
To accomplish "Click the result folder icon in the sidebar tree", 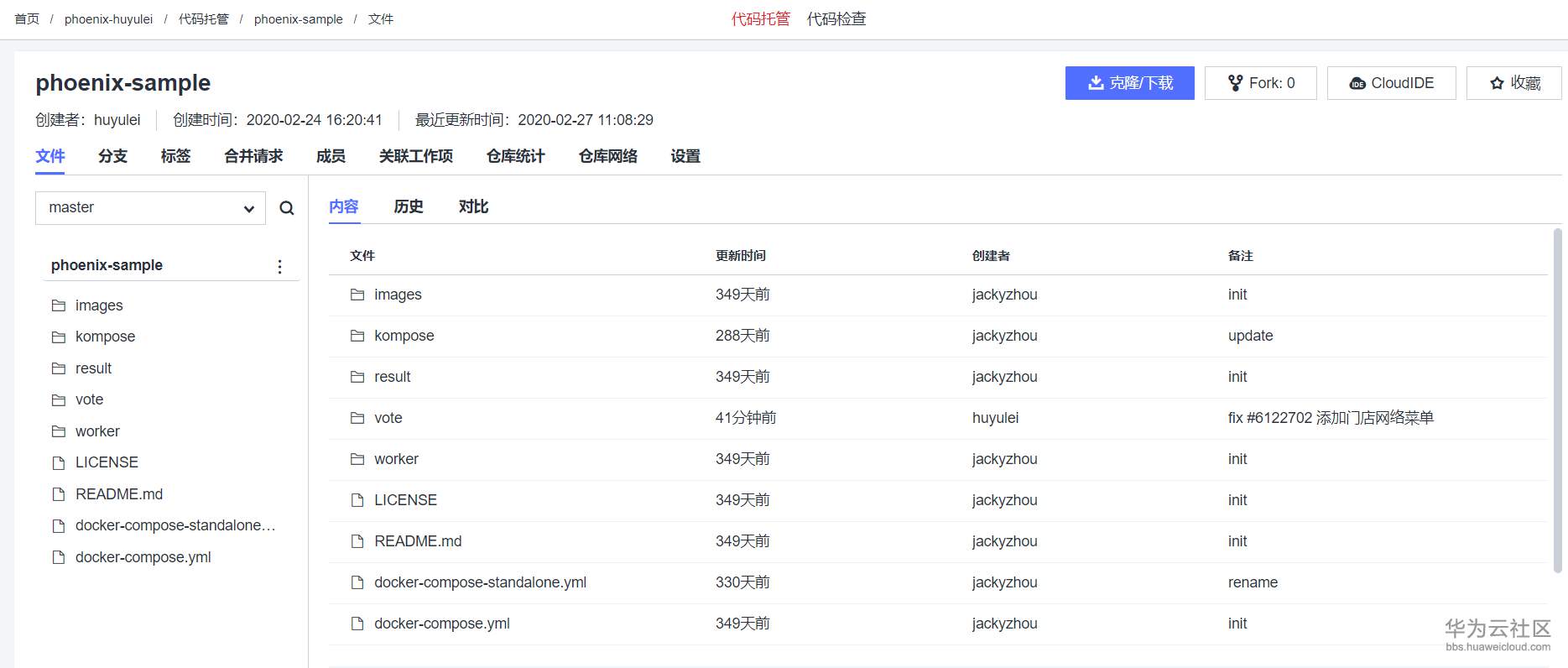I will click(59, 368).
